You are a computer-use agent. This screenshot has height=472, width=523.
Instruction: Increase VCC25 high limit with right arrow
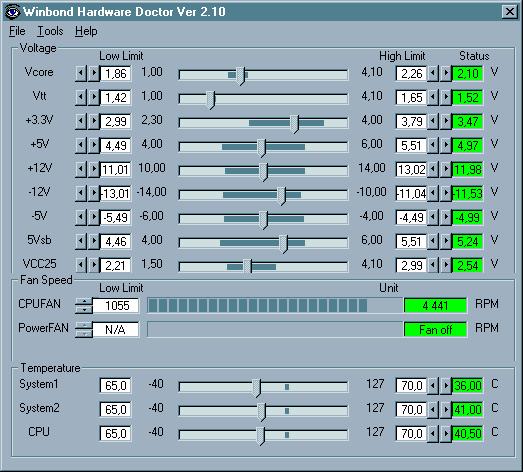tap(446, 266)
